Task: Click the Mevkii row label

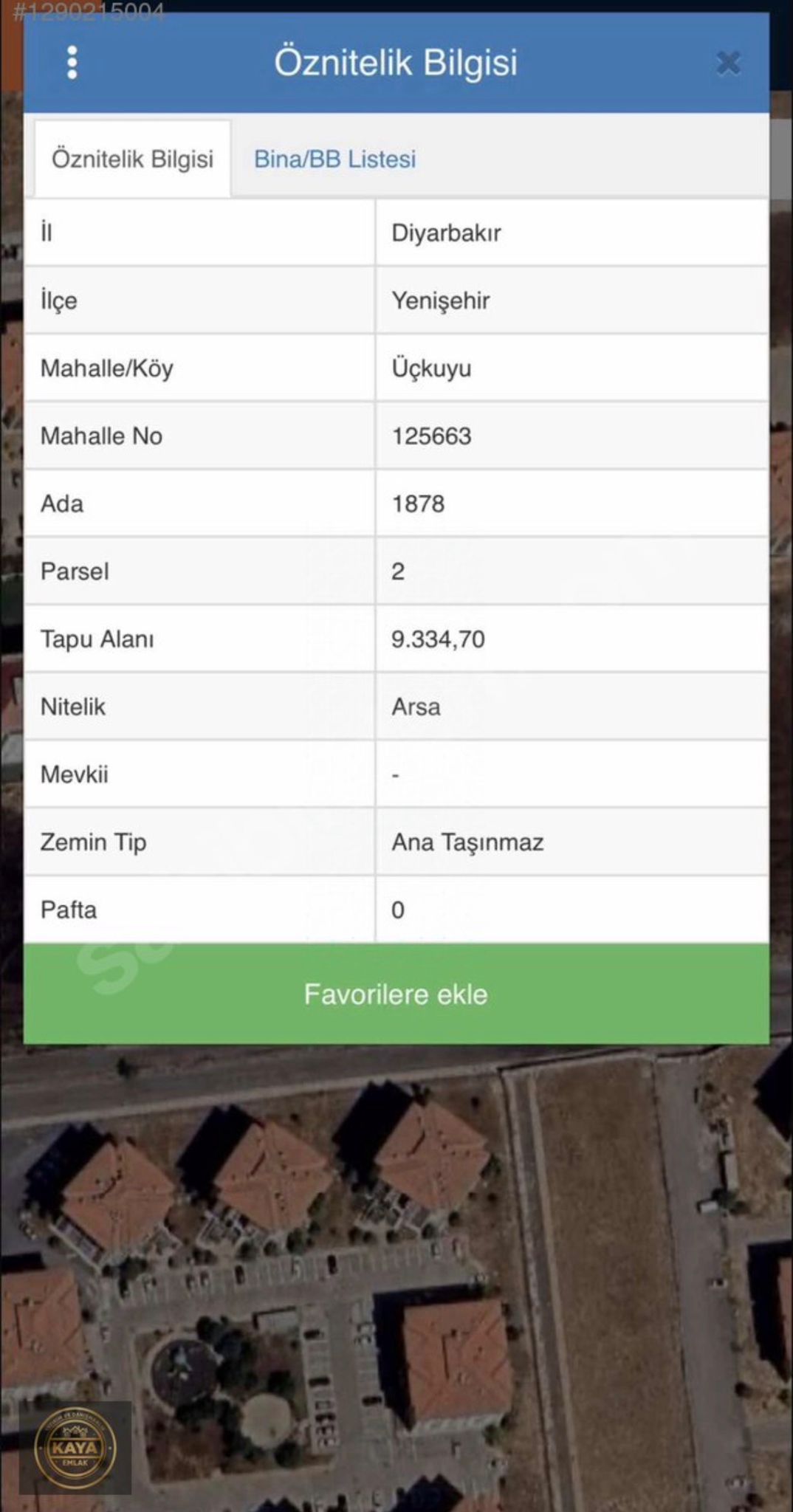Action: [x=74, y=774]
